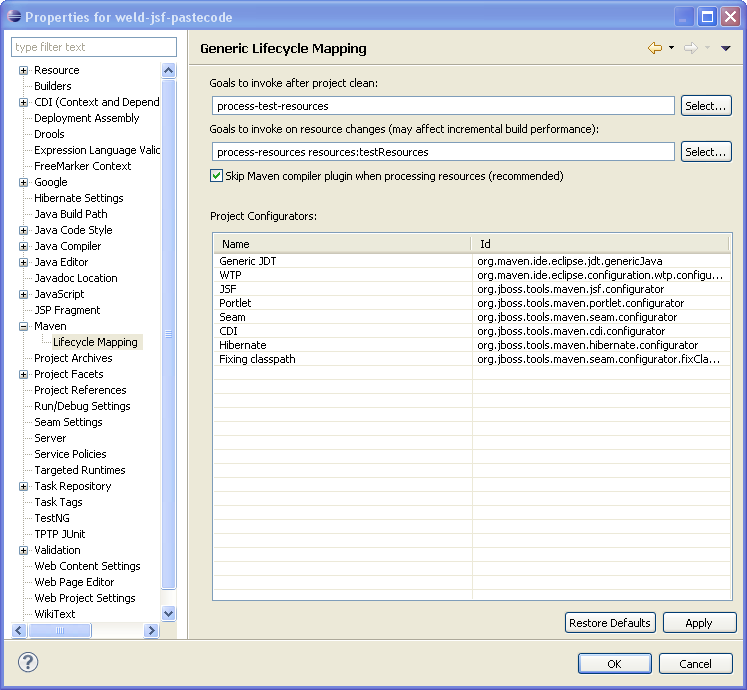Select the Hibernate configurator row
Viewport: 747px width, 690px height.
tap(243, 345)
